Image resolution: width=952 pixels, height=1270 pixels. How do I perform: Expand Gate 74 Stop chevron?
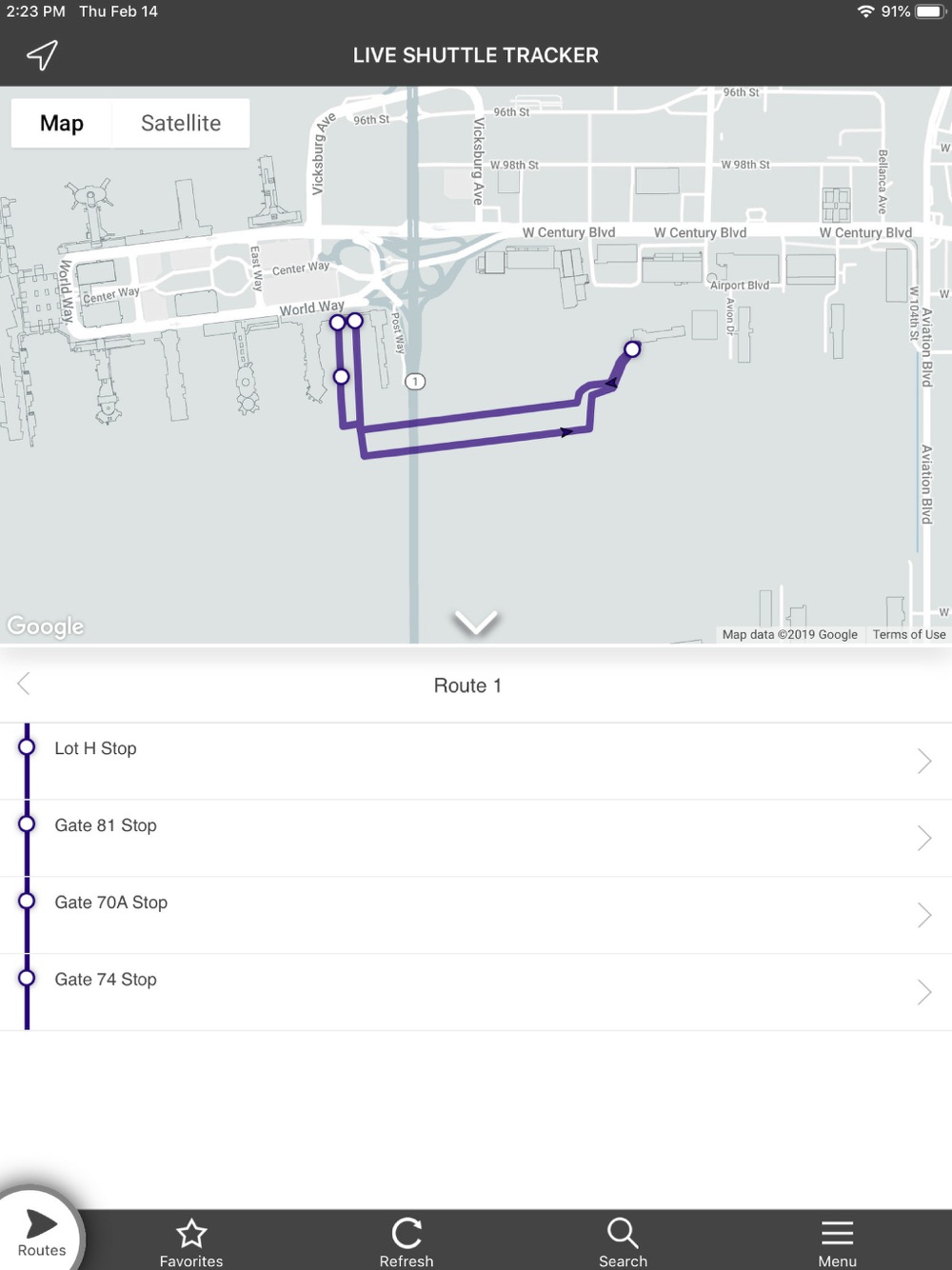point(924,992)
